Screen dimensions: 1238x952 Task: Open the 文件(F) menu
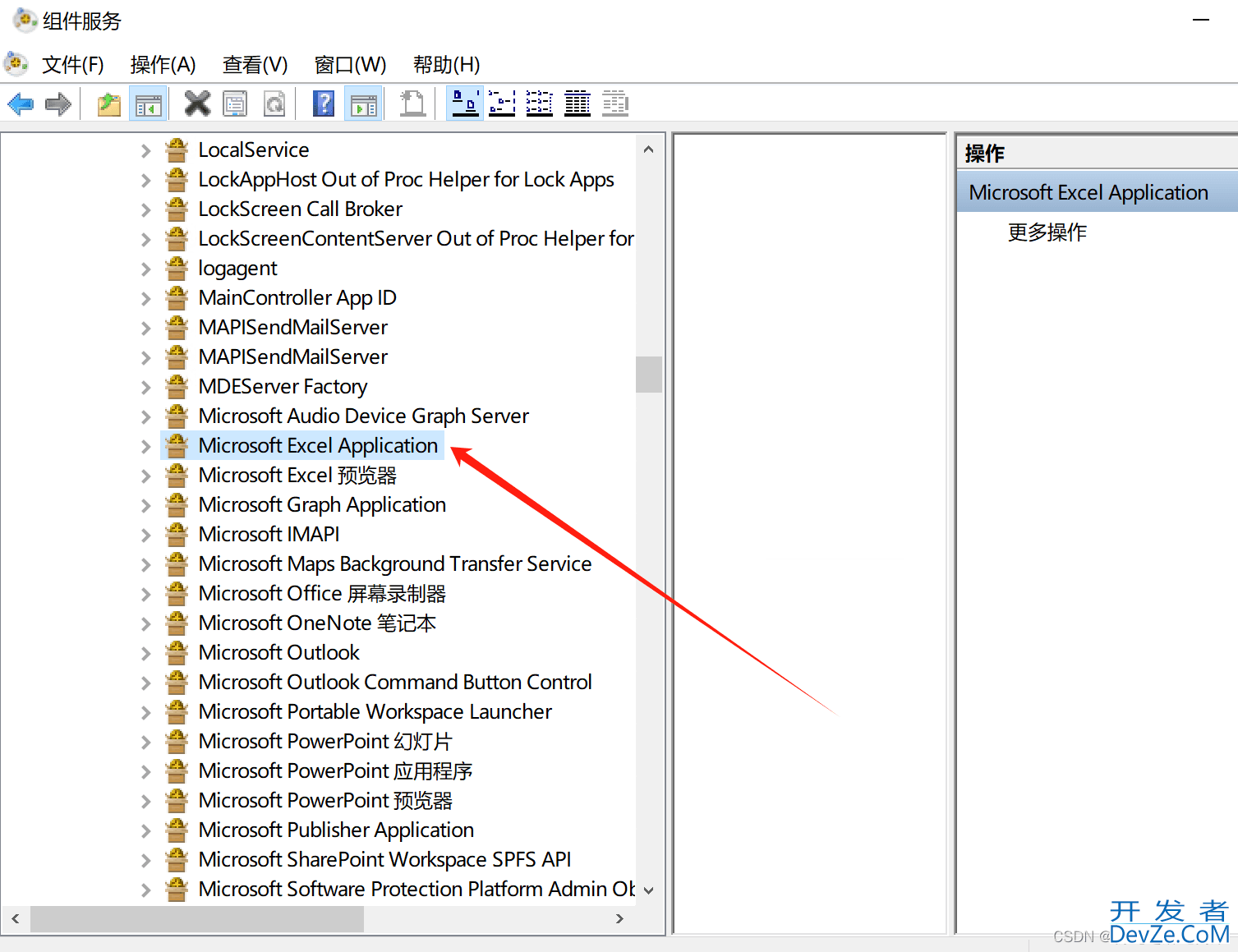73,65
